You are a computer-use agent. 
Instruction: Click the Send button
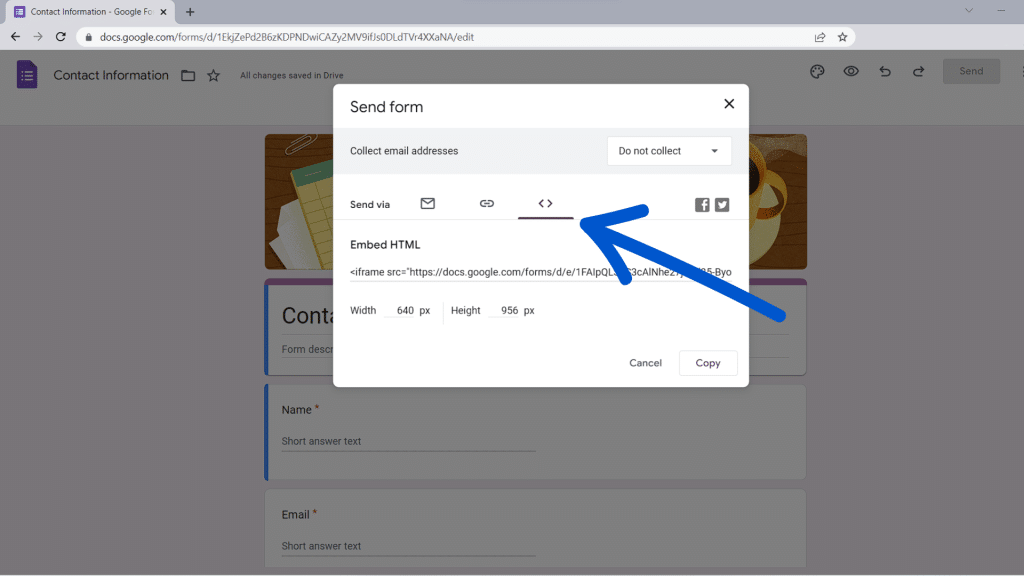[x=971, y=71]
